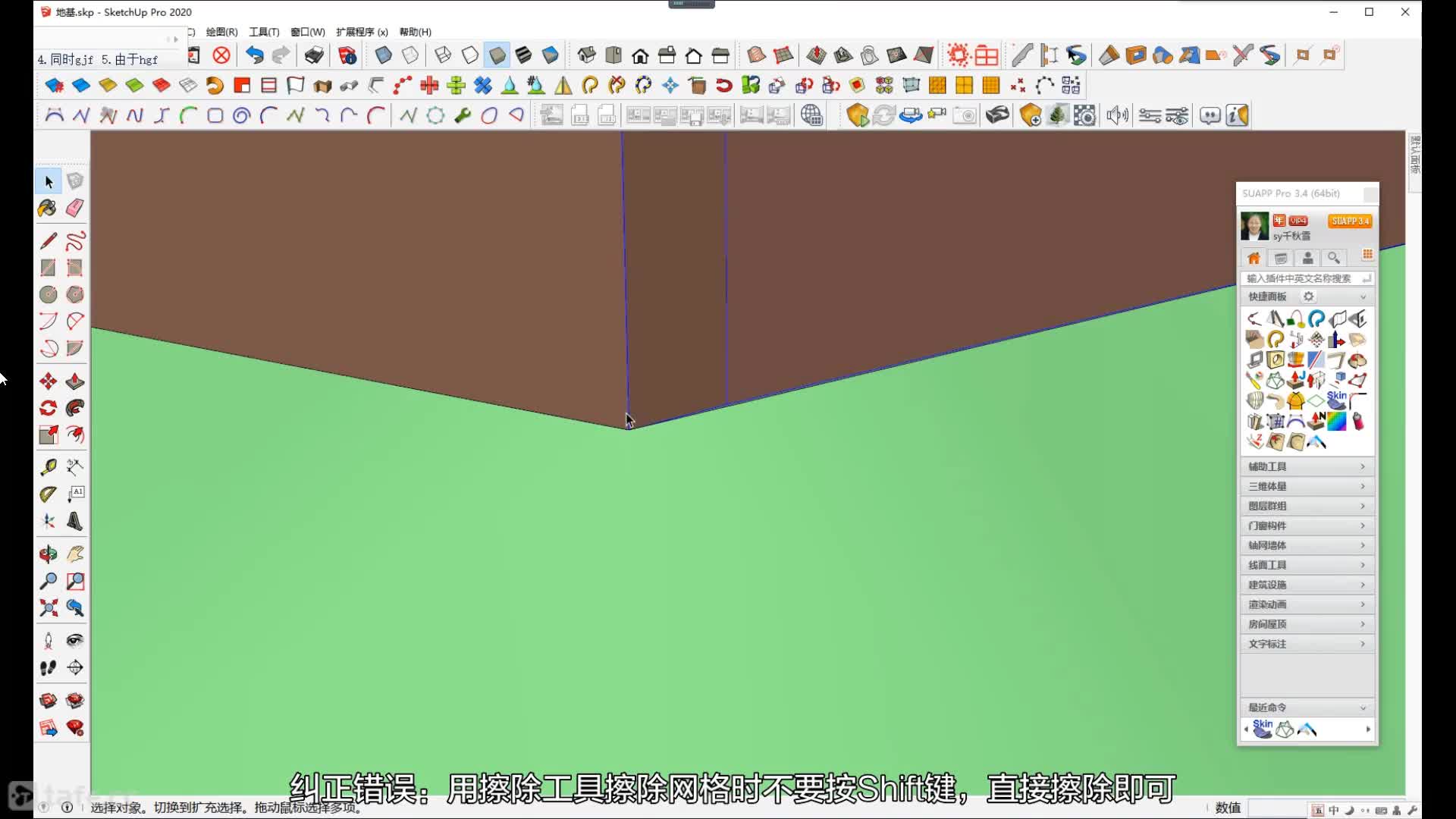The width and height of the screenshot is (1456, 819).
Task: Select the Rotate tool
Action: (49, 408)
